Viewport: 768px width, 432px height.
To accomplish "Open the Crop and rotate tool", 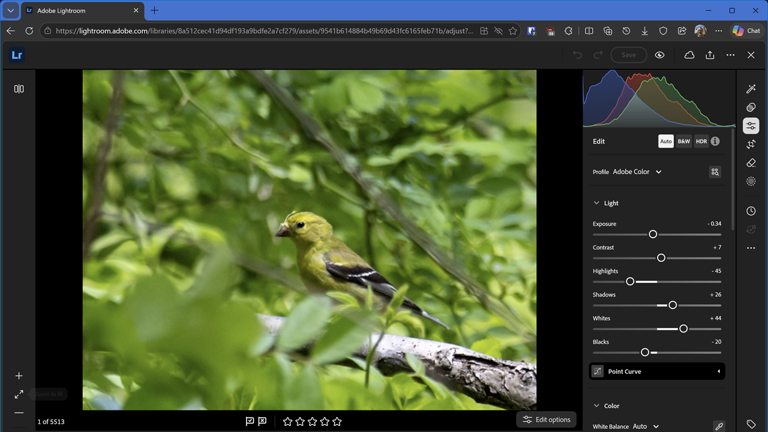I will point(751,144).
